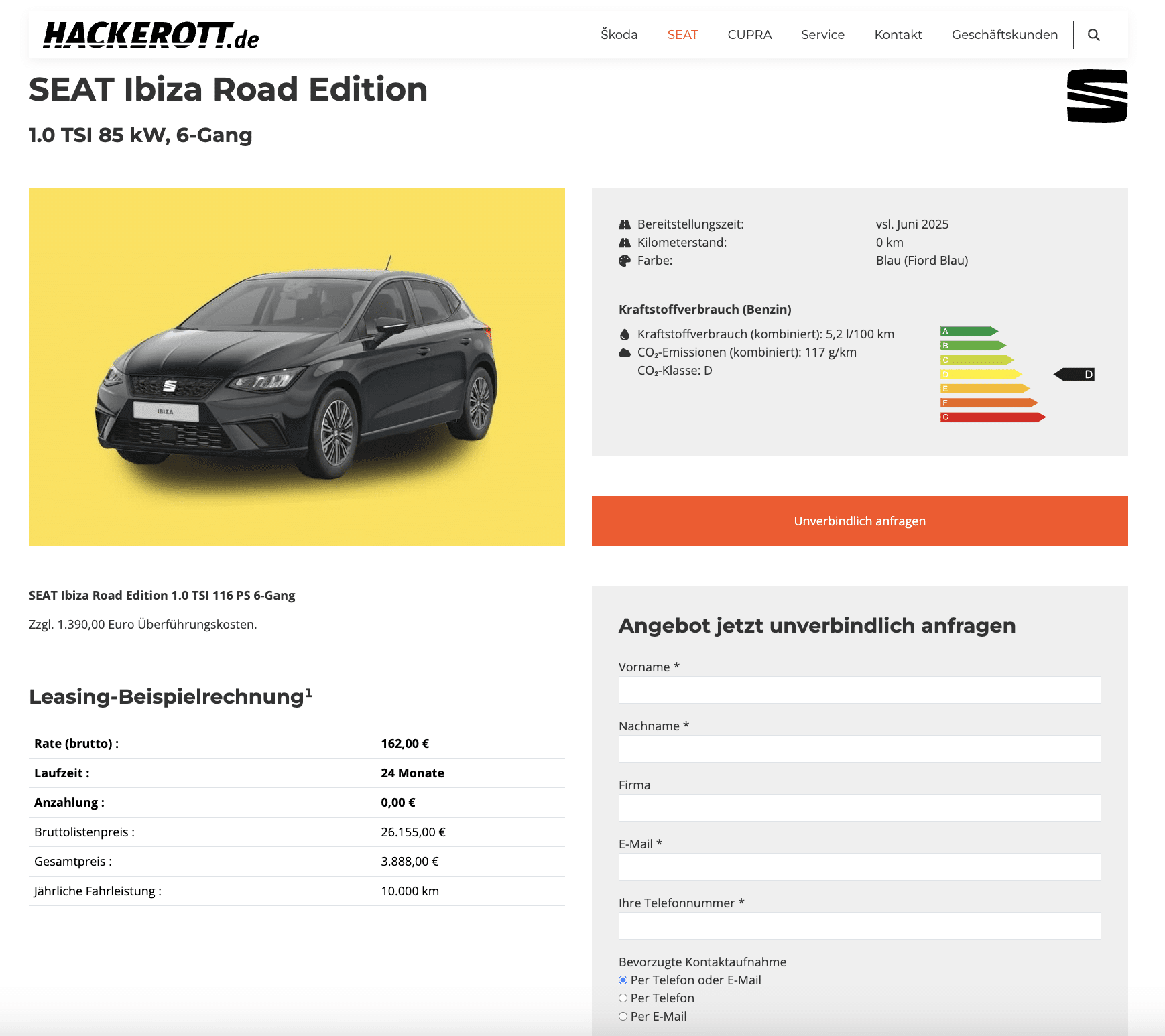Click the Überführungskosten note text

pos(143,625)
